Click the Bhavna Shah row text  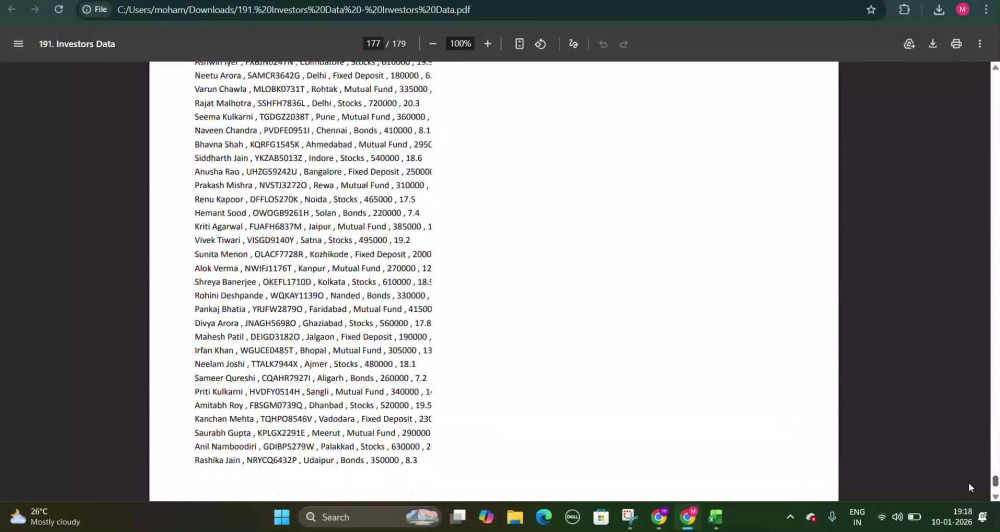(x=313, y=144)
